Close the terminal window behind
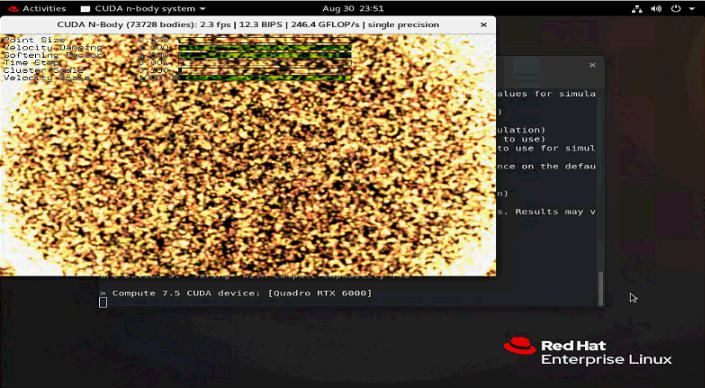 coord(592,65)
